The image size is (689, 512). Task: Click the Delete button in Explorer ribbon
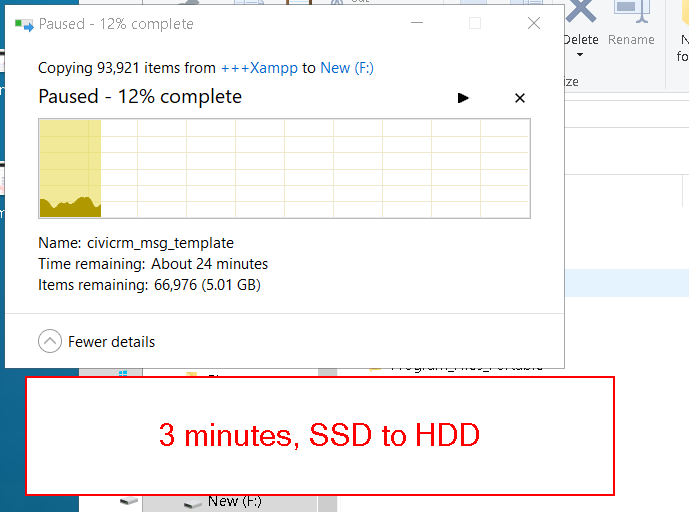[x=581, y=23]
